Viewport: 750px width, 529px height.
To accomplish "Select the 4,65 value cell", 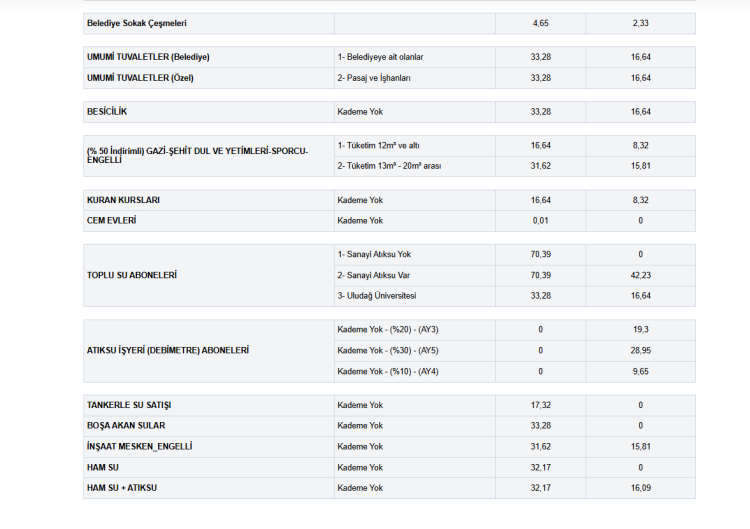I will click(x=540, y=23).
